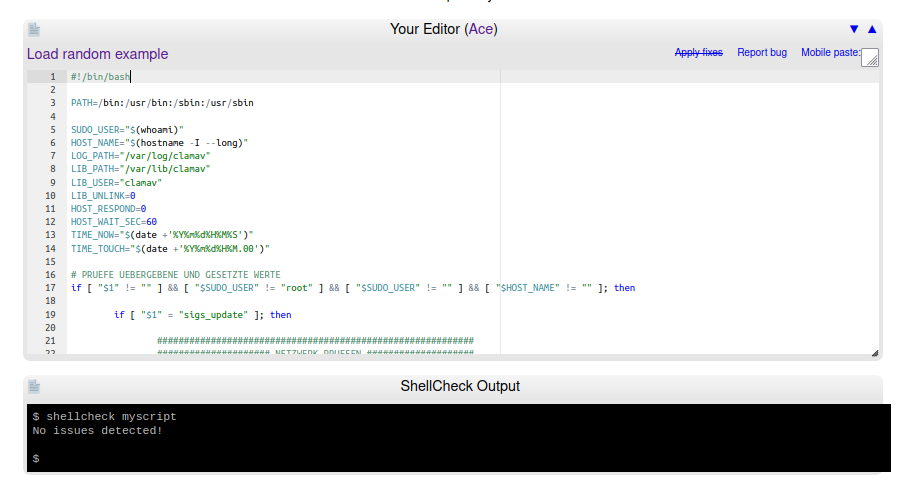Screen dimensions: 917x504
Task: Click the Apply fixes link
Action: point(698,53)
